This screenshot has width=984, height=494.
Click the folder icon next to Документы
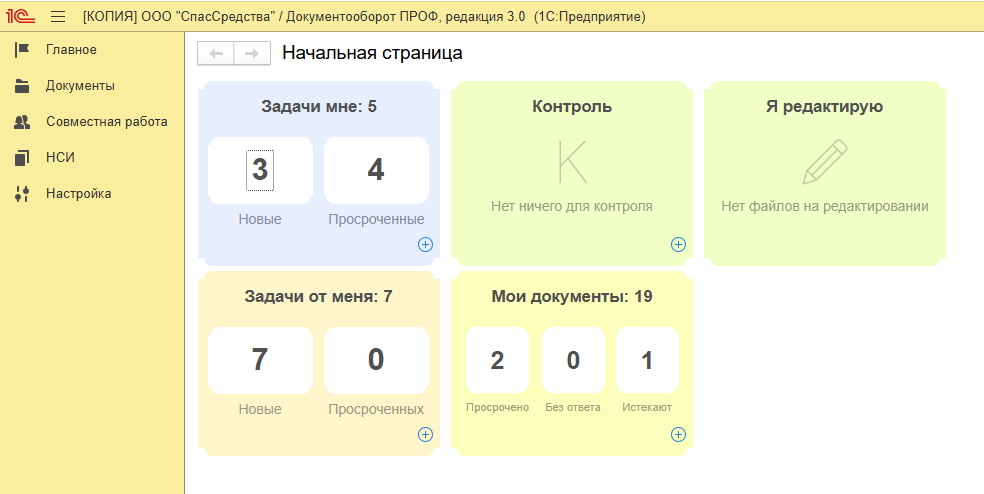pyautogui.click(x=22, y=86)
